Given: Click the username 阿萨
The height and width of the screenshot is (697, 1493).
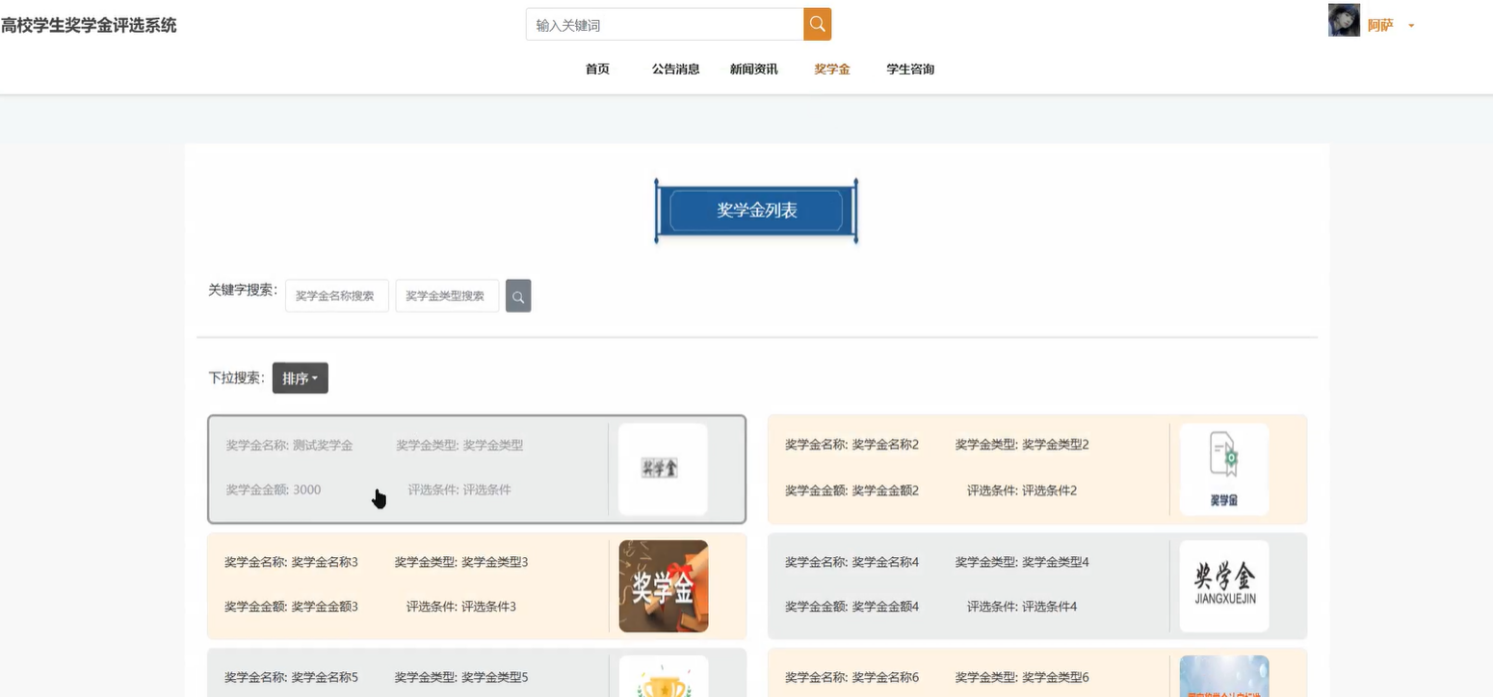Looking at the screenshot, I should 1380,26.
